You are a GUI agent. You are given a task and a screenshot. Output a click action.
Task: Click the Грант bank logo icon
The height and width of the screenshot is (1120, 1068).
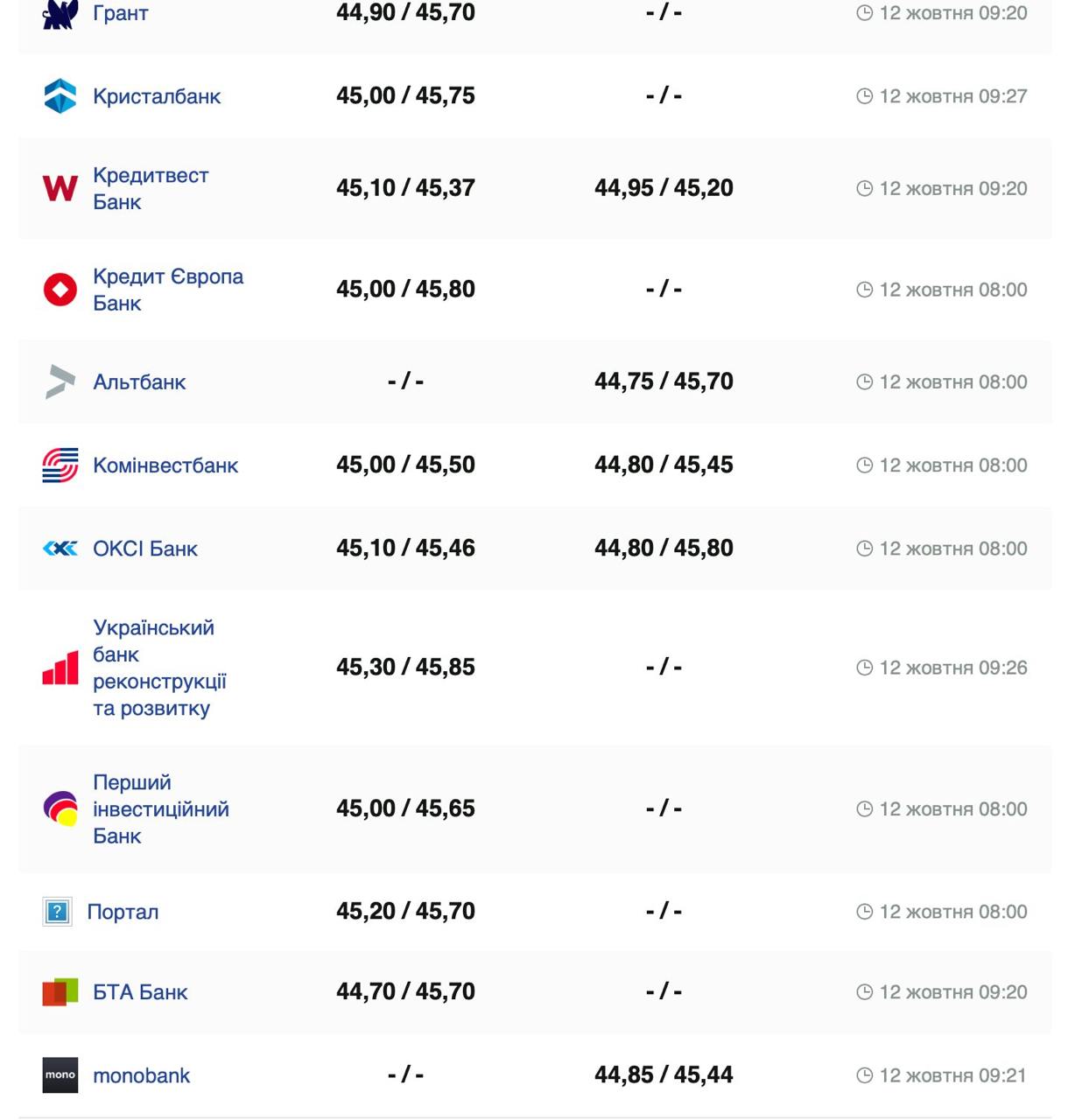pos(60,14)
